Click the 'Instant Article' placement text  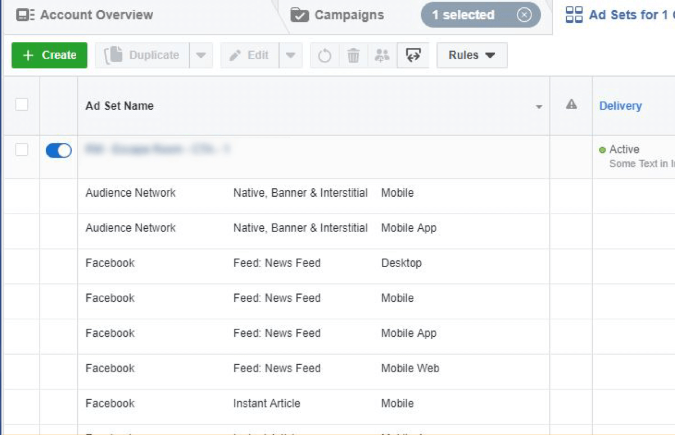[266, 404]
